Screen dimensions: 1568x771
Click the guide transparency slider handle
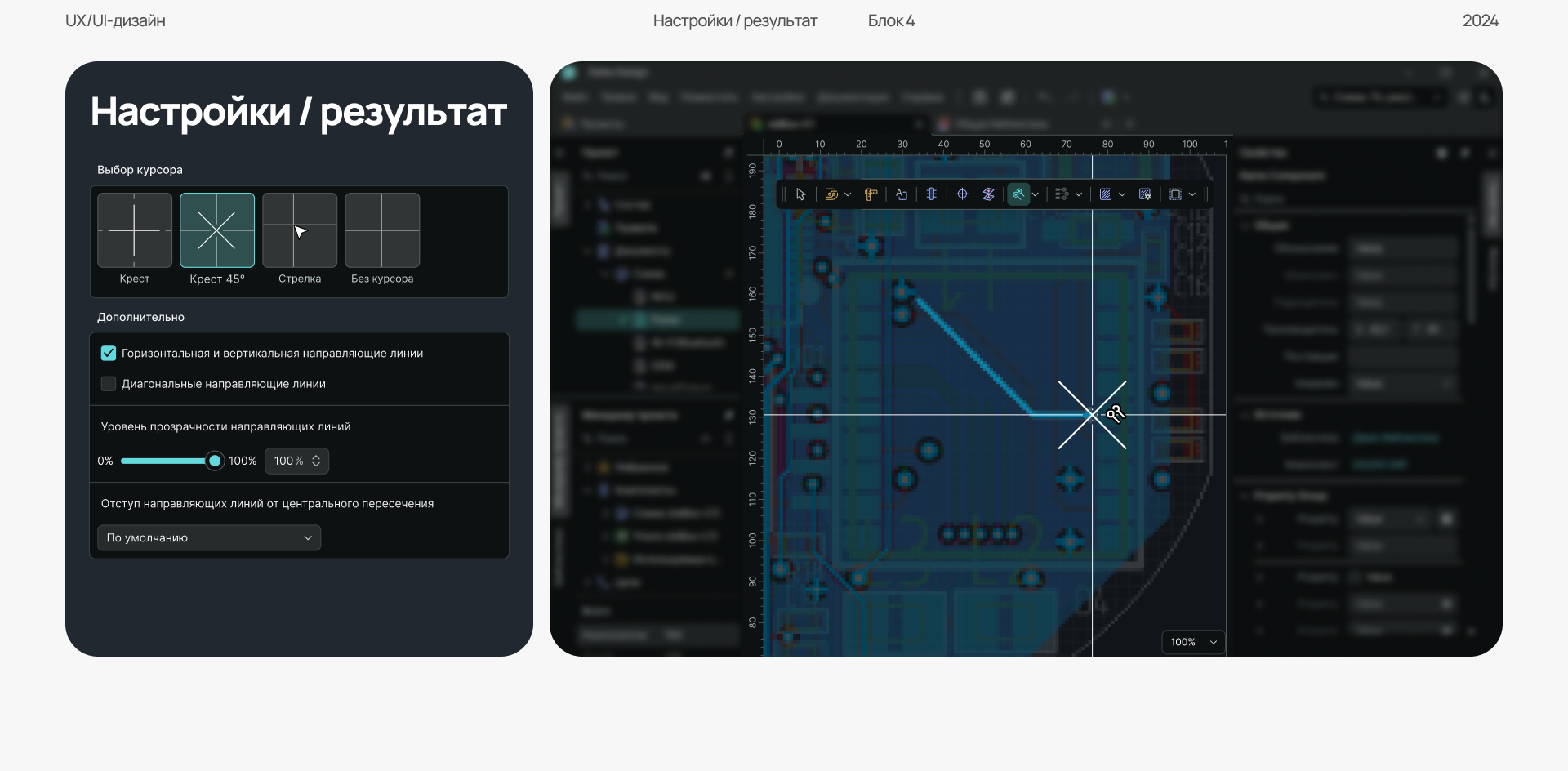(215, 461)
